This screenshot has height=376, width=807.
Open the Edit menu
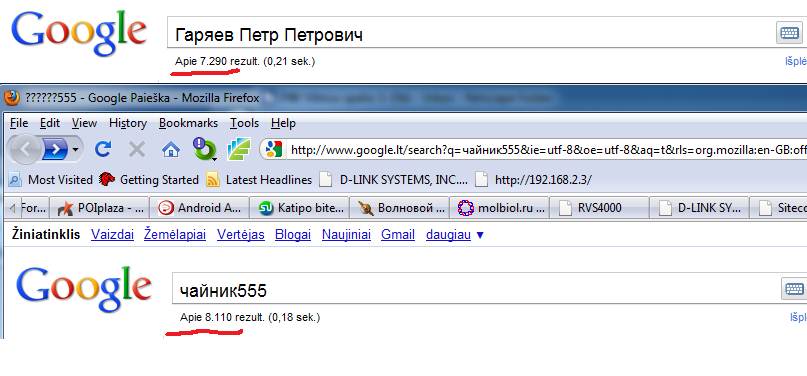50,123
